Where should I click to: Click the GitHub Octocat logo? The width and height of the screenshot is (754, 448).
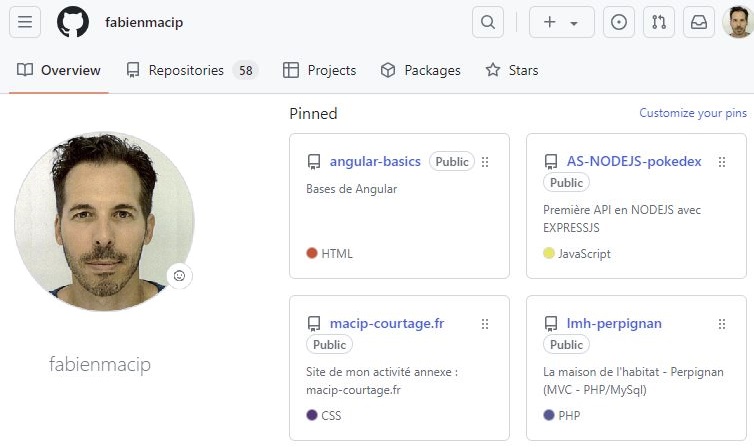73,22
